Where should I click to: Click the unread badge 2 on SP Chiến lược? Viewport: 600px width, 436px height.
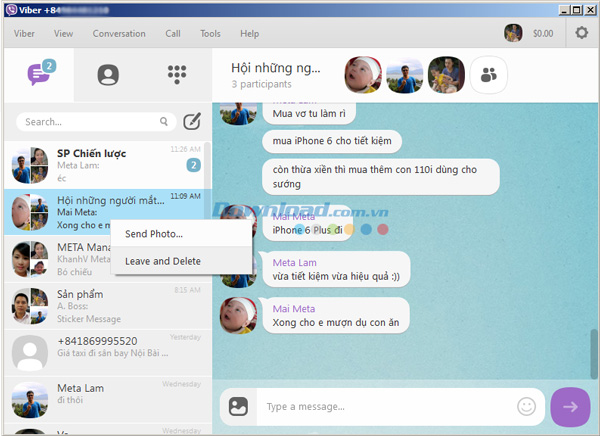point(194,165)
